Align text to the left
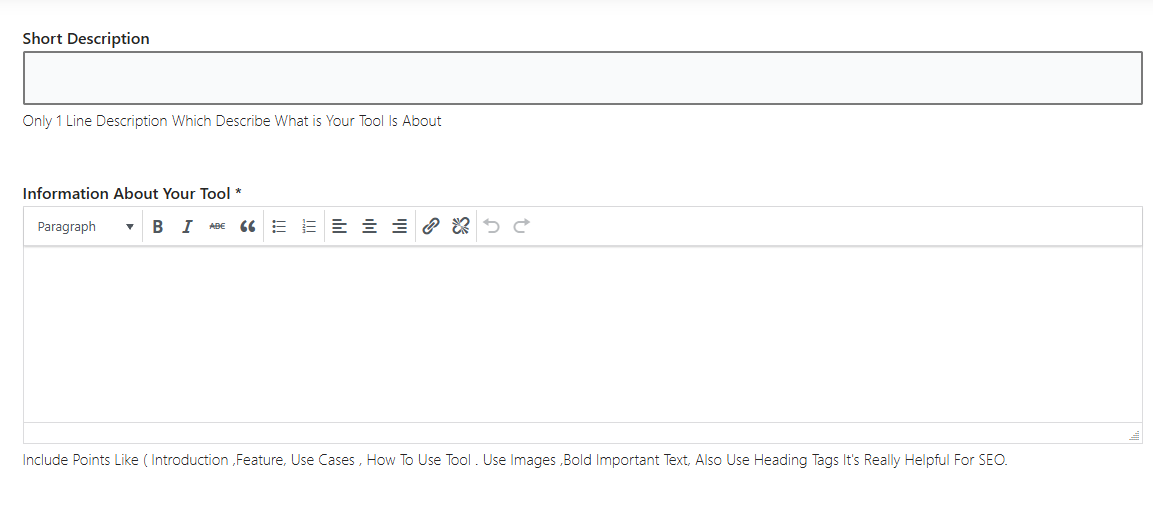This screenshot has width=1153, height=513. point(339,226)
